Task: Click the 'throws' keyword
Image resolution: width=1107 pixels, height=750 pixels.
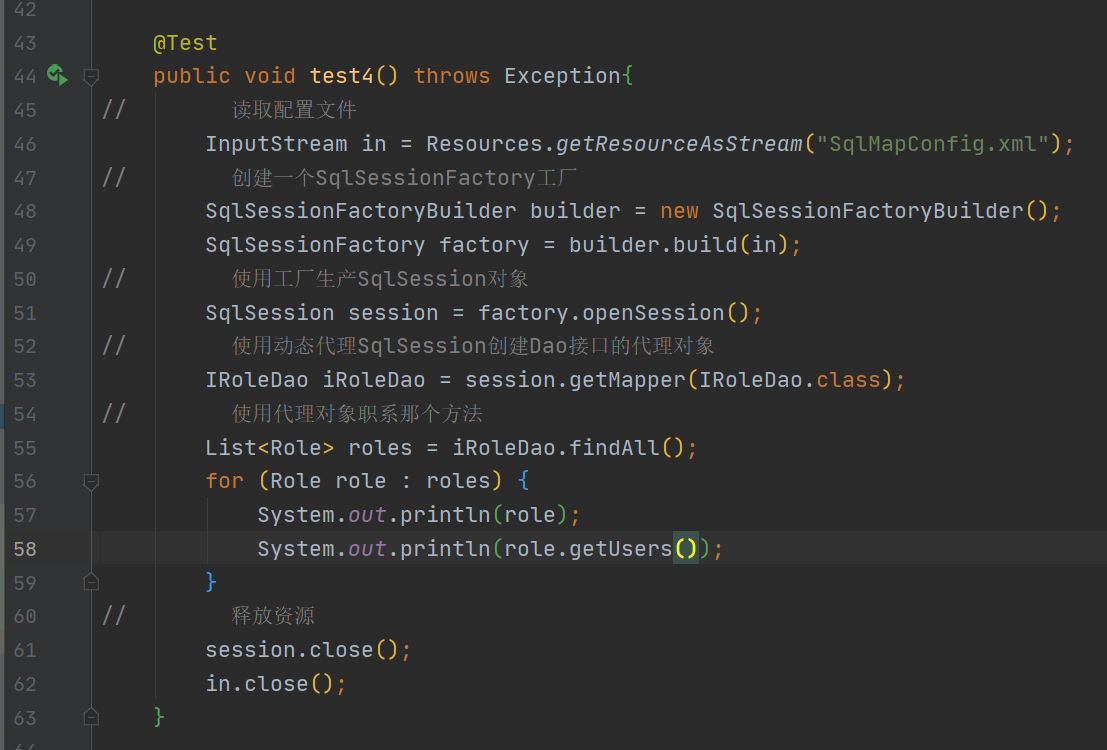Action: click(452, 76)
